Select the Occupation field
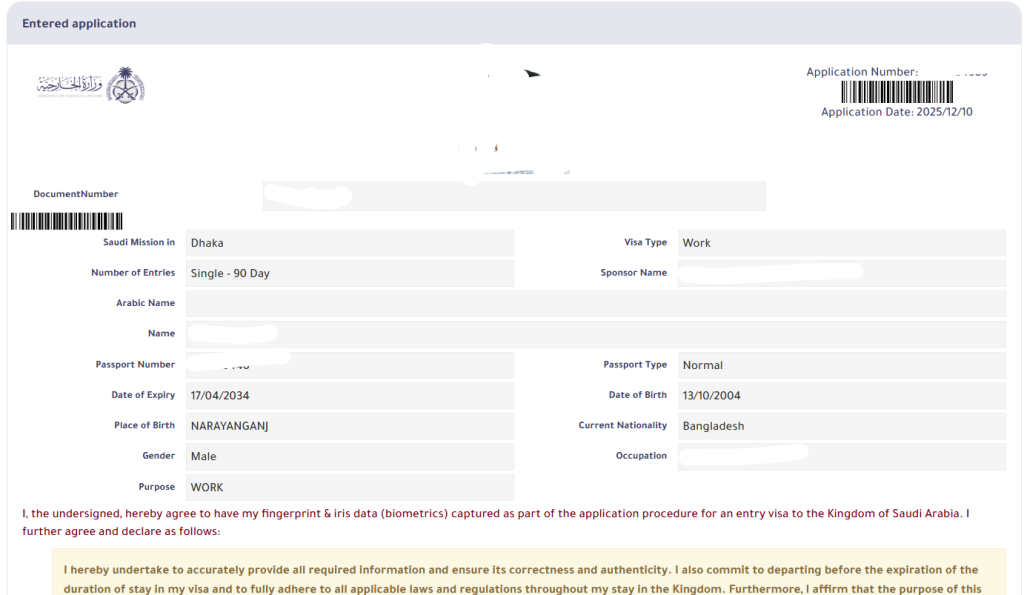Image resolution: width=1024 pixels, height=595 pixels. [841, 457]
